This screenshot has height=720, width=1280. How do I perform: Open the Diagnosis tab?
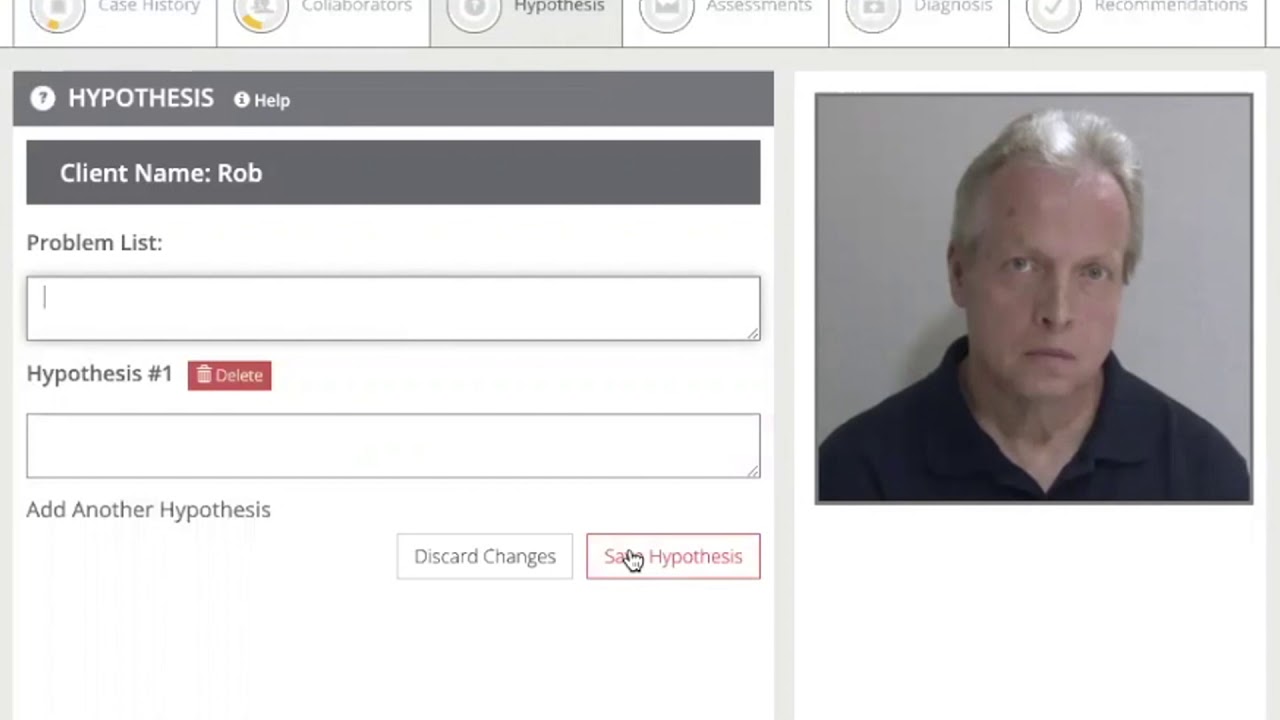click(x=919, y=22)
